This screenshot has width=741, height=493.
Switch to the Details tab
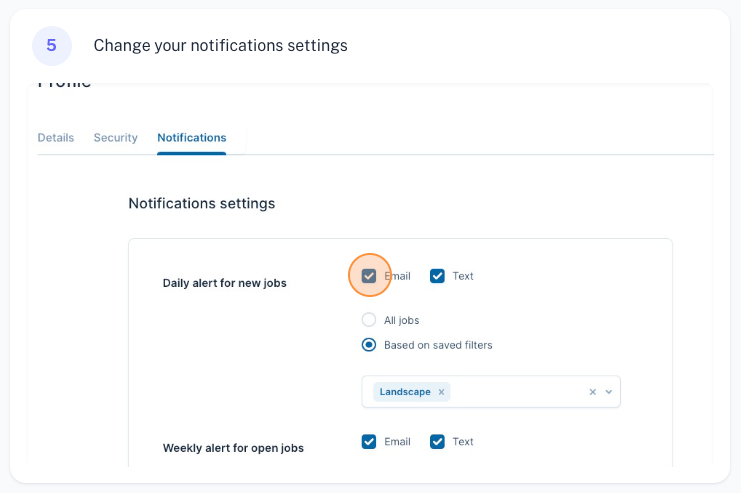click(56, 138)
